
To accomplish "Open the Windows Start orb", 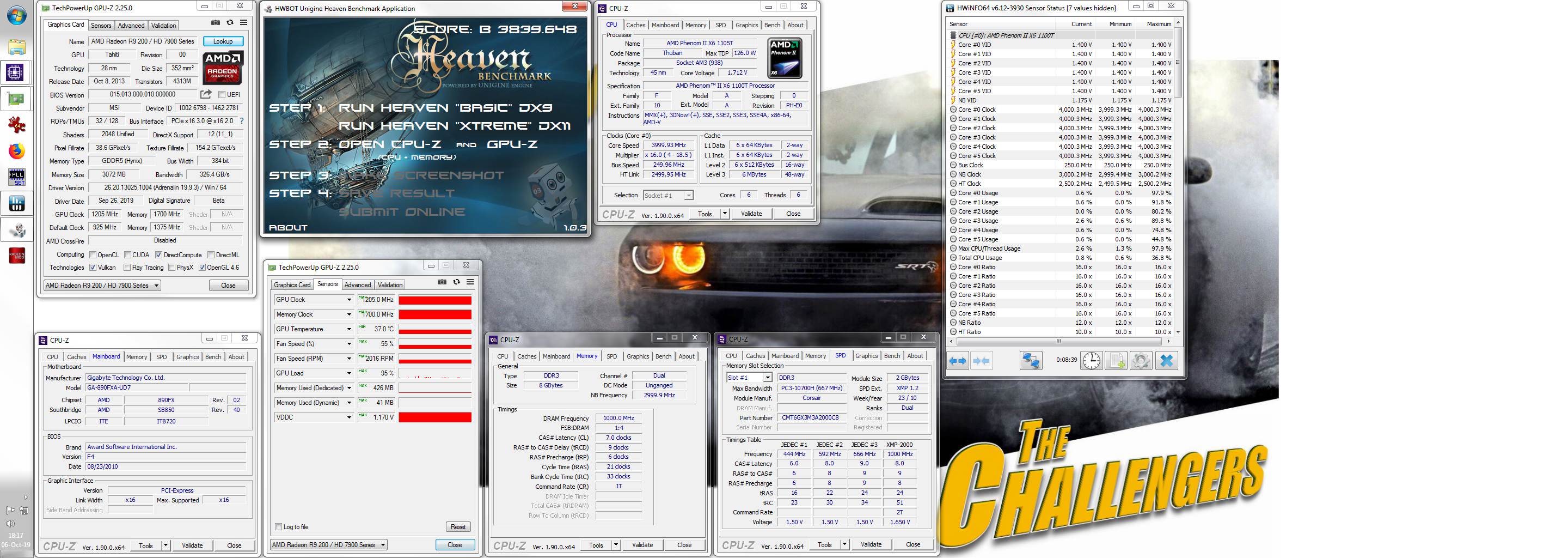I will 16,15.
